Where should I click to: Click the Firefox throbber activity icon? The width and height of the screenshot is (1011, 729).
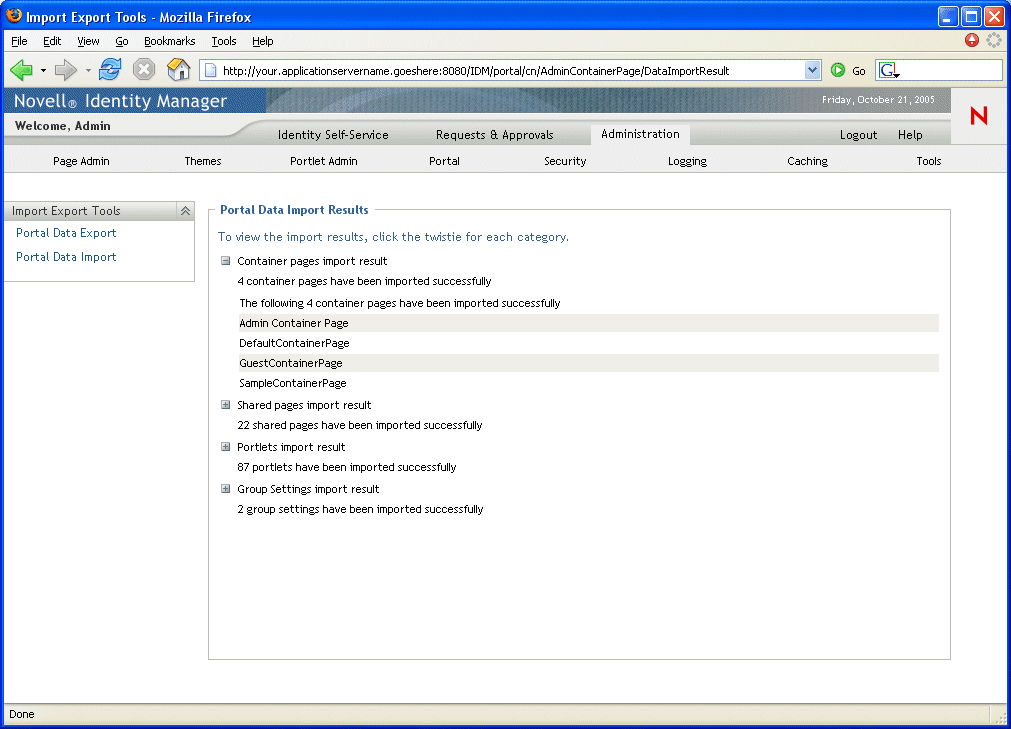coord(994,40)
